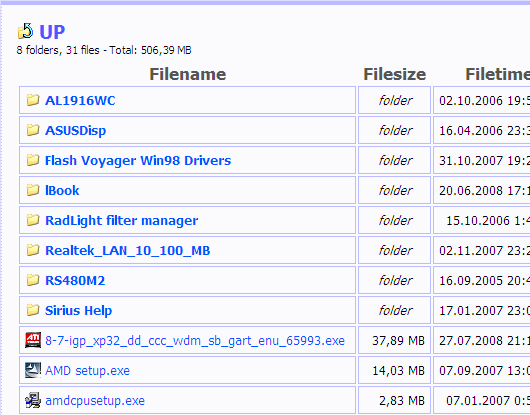Click the 16.09.2005 date of RS480M2
530x415 pixels.
(484, 280)
